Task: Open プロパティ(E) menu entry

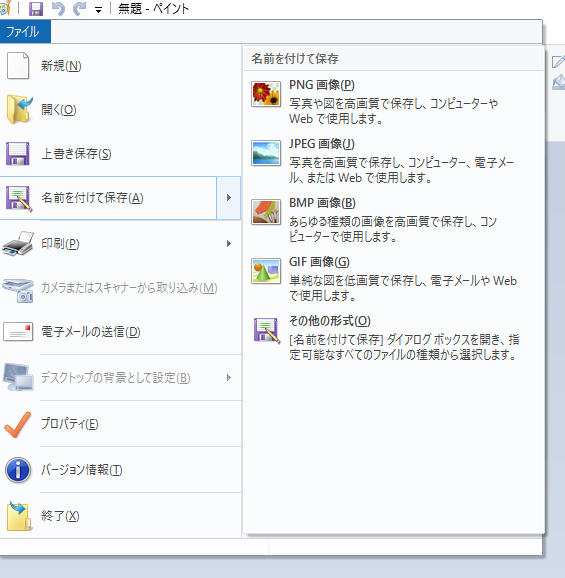Action: pyautogui.click(x=120, y=424)
